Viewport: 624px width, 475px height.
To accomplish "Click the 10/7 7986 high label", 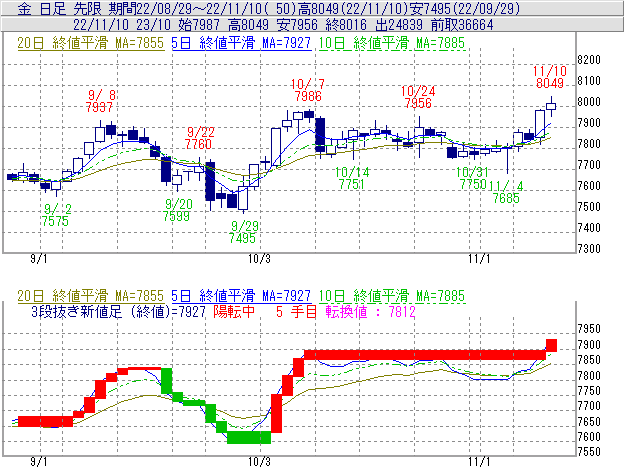I will click(x=308, y=90).
